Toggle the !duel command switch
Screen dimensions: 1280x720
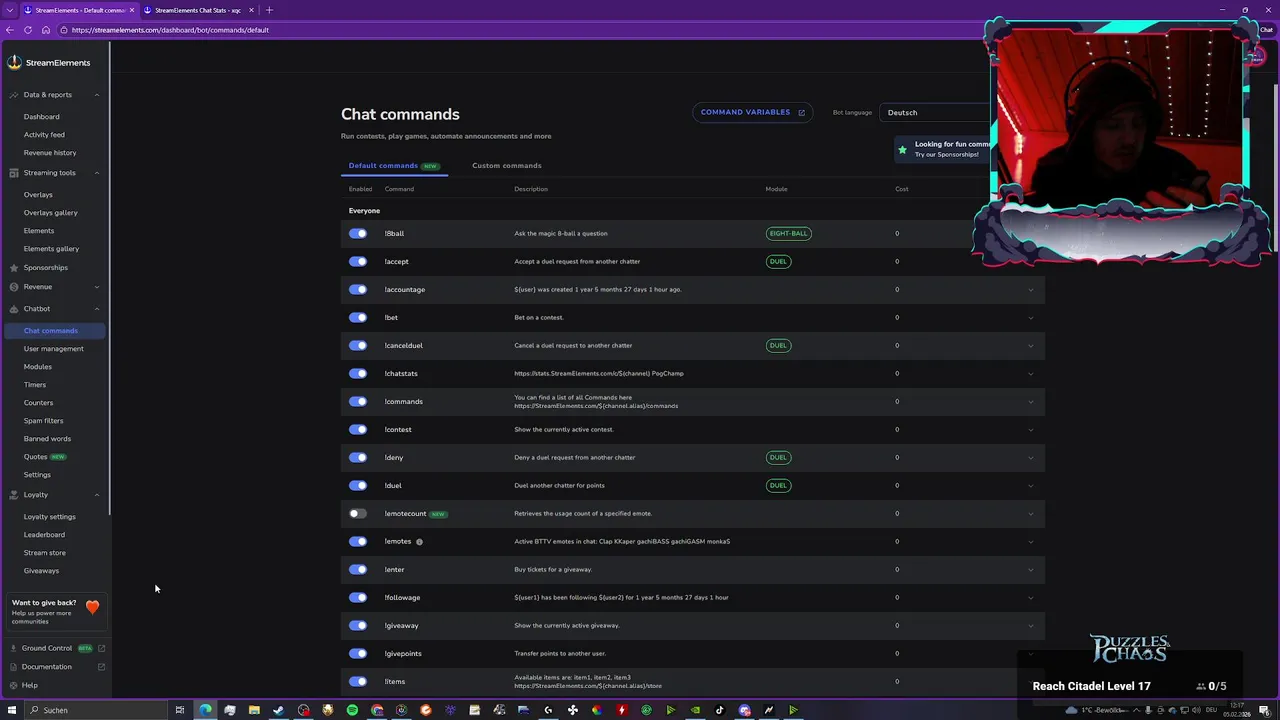pos(358,486)
